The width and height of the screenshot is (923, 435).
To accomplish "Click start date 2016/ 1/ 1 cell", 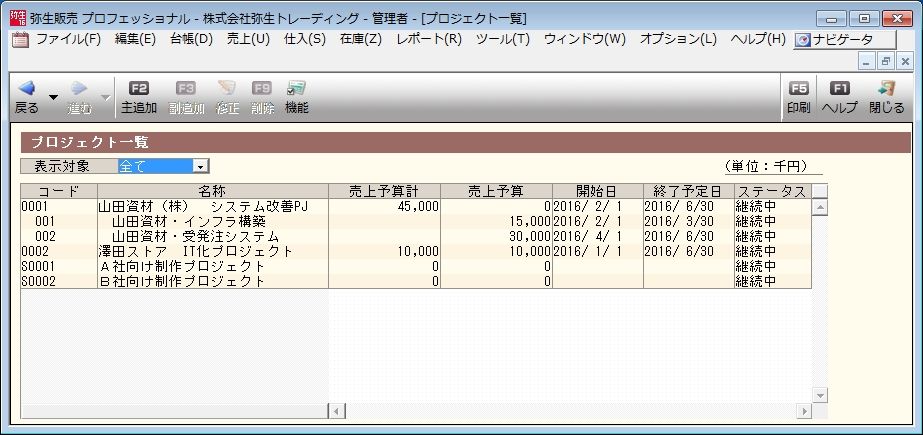I will [597, 251].
